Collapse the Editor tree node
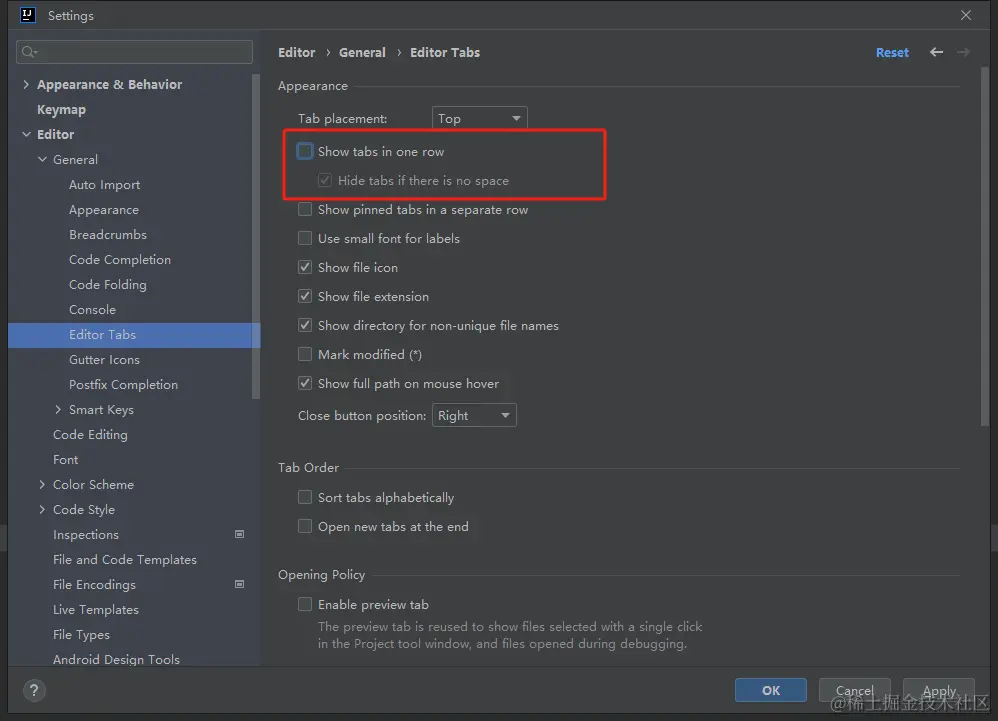The width and height of the screenshot is (998, 721). [x=26, y=134]
